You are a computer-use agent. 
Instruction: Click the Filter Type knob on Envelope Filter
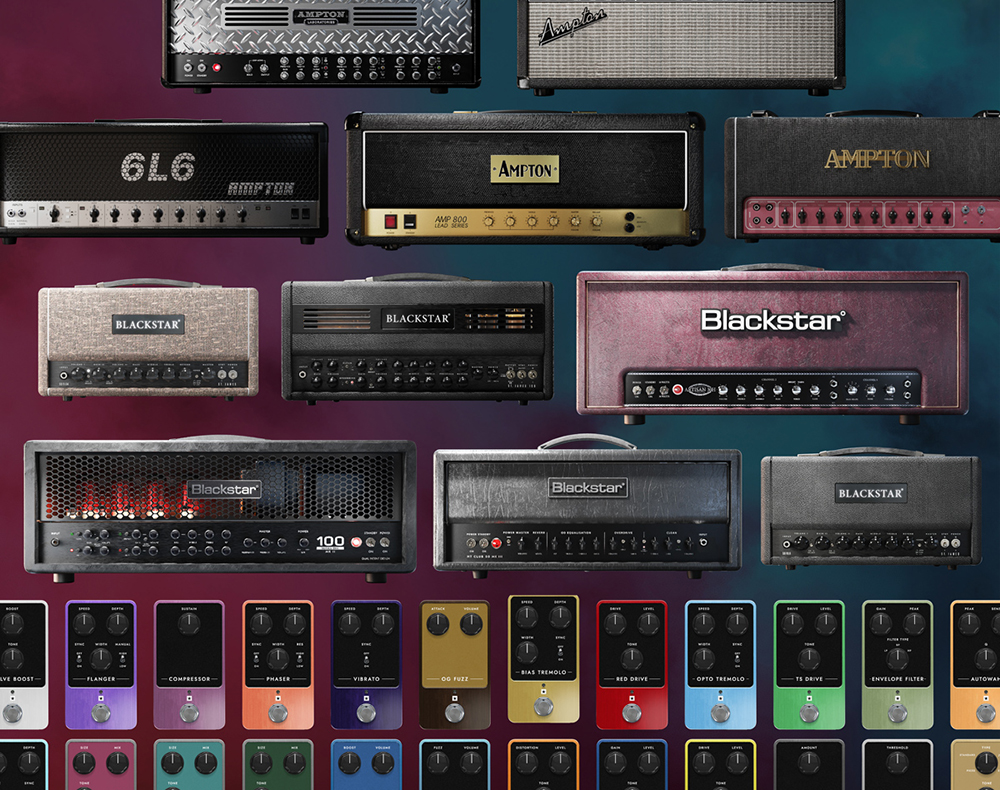(x=898, y=660)
